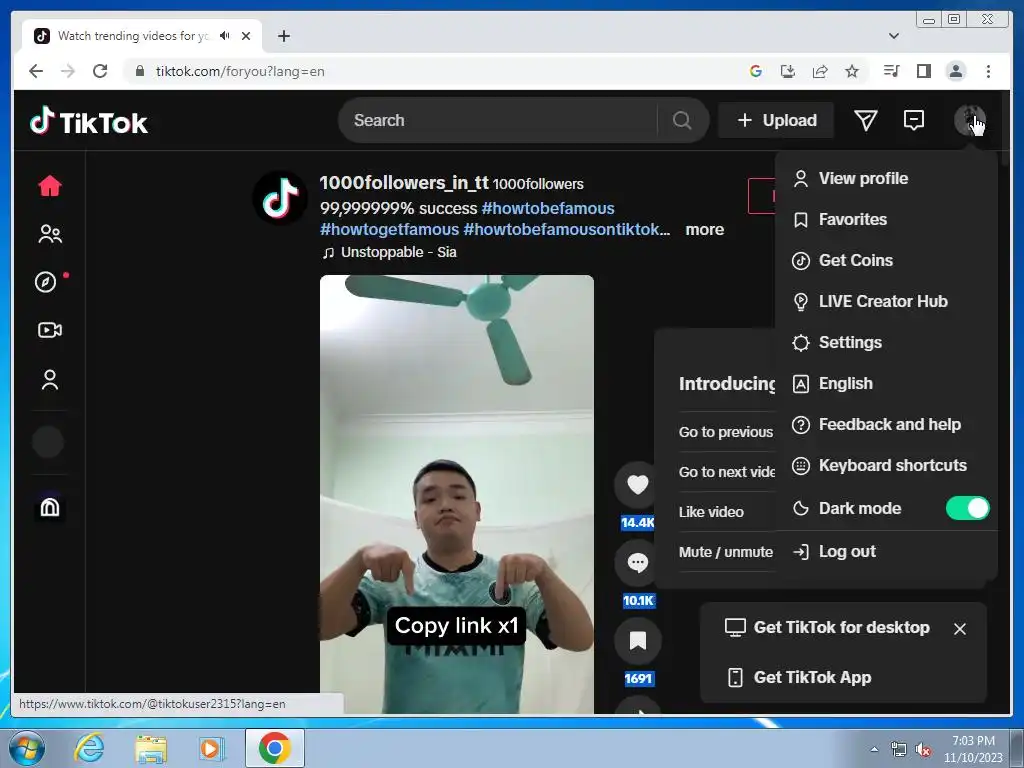Click the 1000followers_in_tt avatar
Image resolution: width=1024 pixels, height=768 pixels.
[x=281, y=198]
